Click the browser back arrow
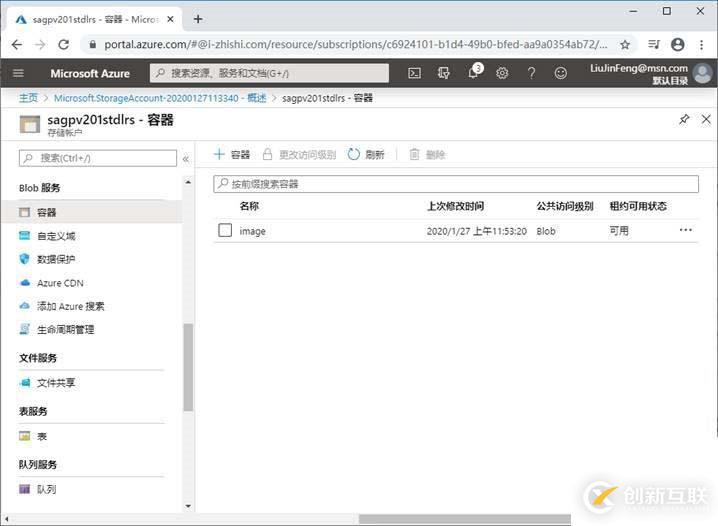718x526 pixels. click(16, 44)
